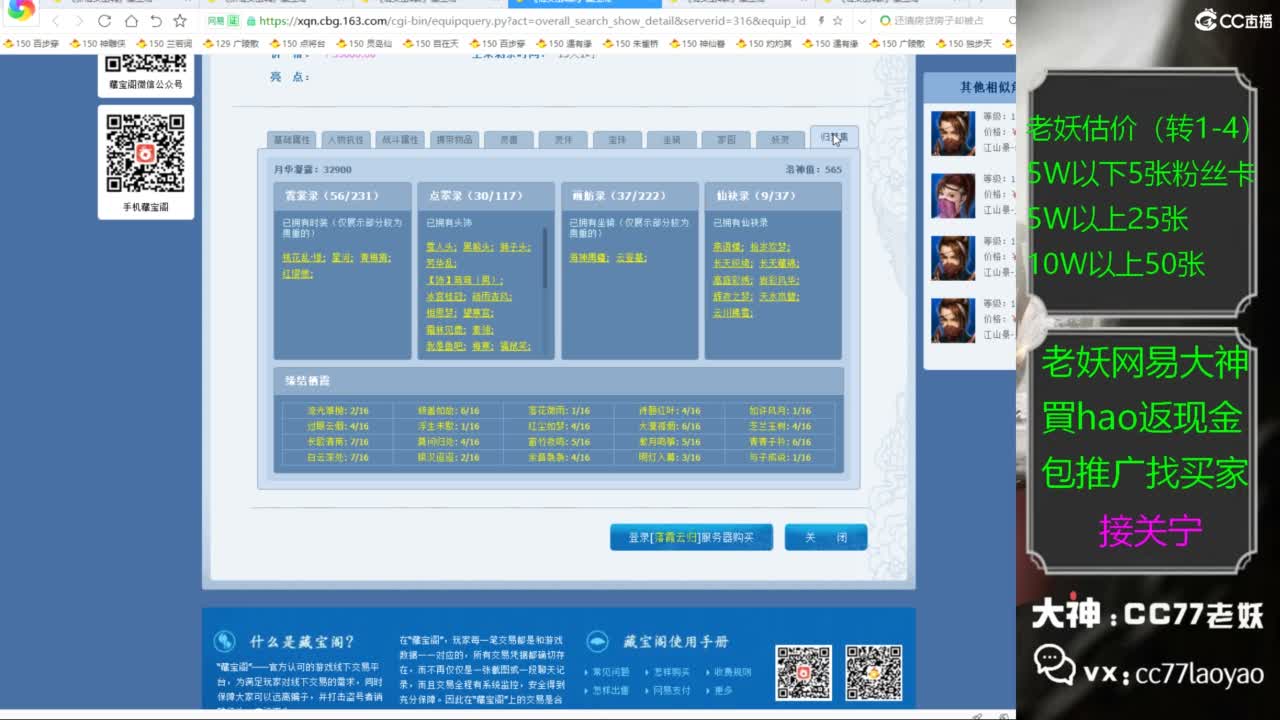Open the 网易支付 footer link
The image size is (1280, 720).
pos(671,690)
